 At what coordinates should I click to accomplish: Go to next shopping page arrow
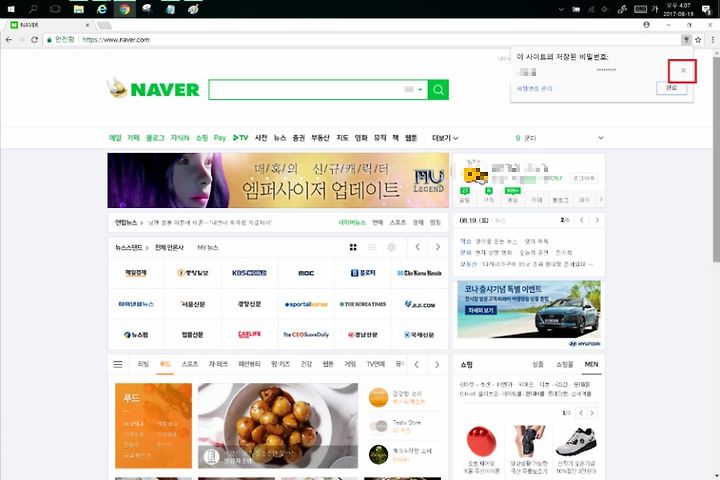592,413
